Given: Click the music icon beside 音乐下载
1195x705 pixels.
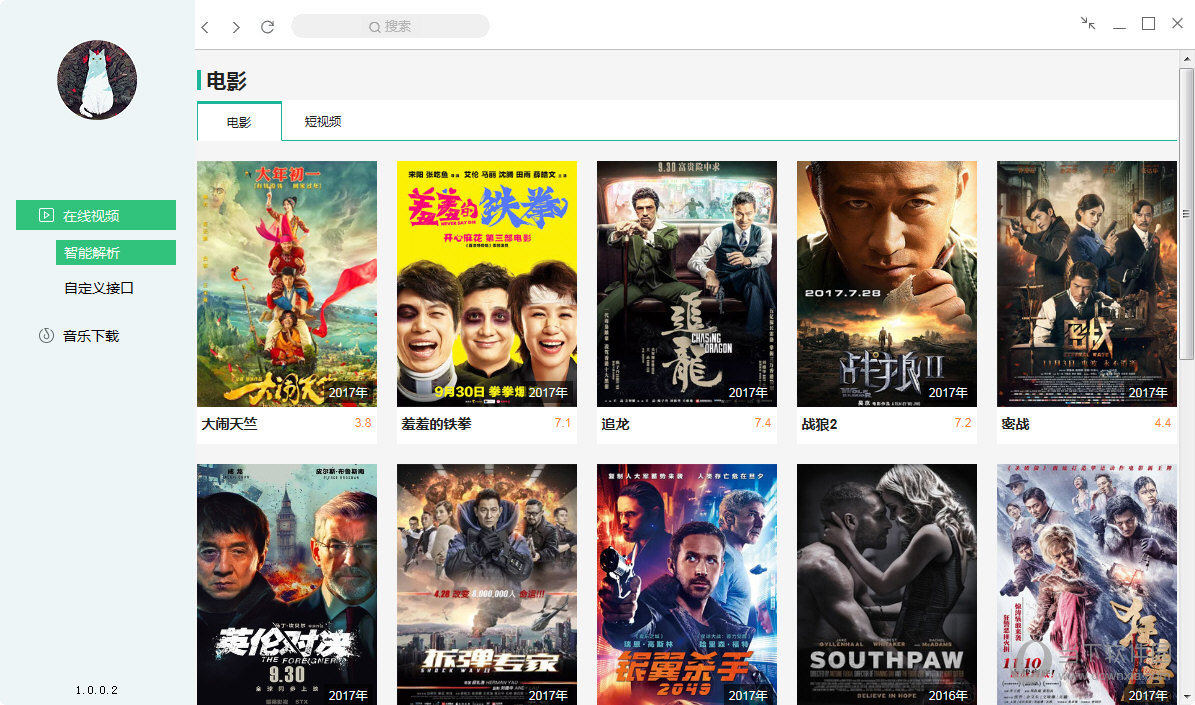Looking at the screenshot, I should point(46,335).
